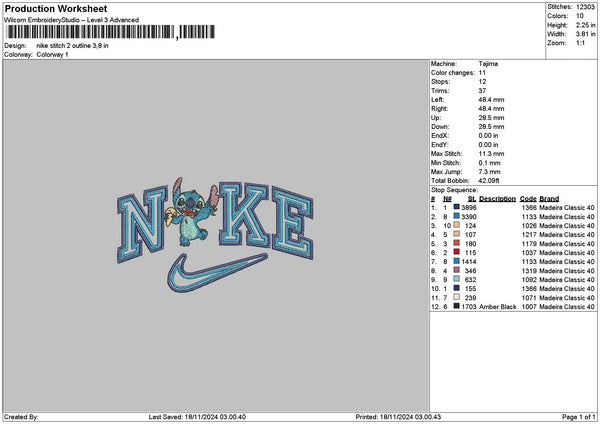This screenshot has width=600, height=424.
Task: Click the light salmon swatch beside stitch count 107
Action: pos(457,234)
